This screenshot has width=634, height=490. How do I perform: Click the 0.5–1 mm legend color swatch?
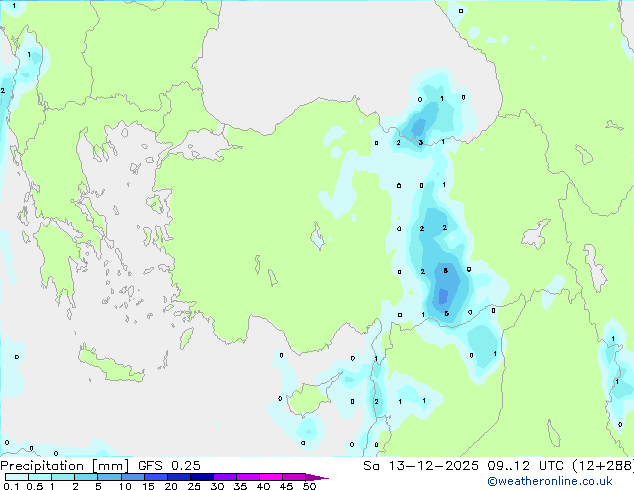point(40,477)
